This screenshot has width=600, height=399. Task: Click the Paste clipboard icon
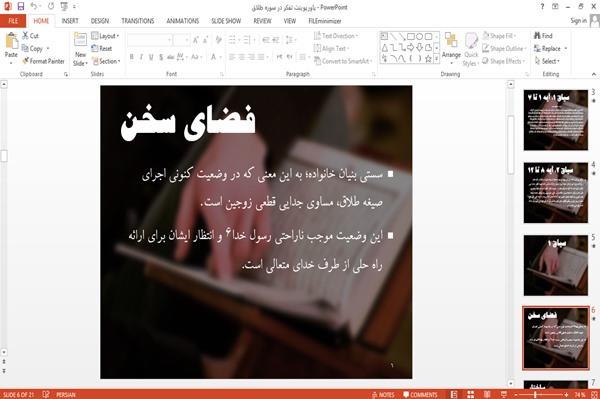[11, 41]
